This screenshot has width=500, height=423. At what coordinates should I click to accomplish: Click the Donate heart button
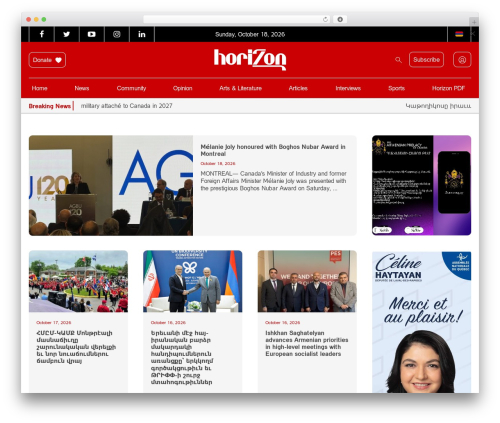(x=47, y=60)
